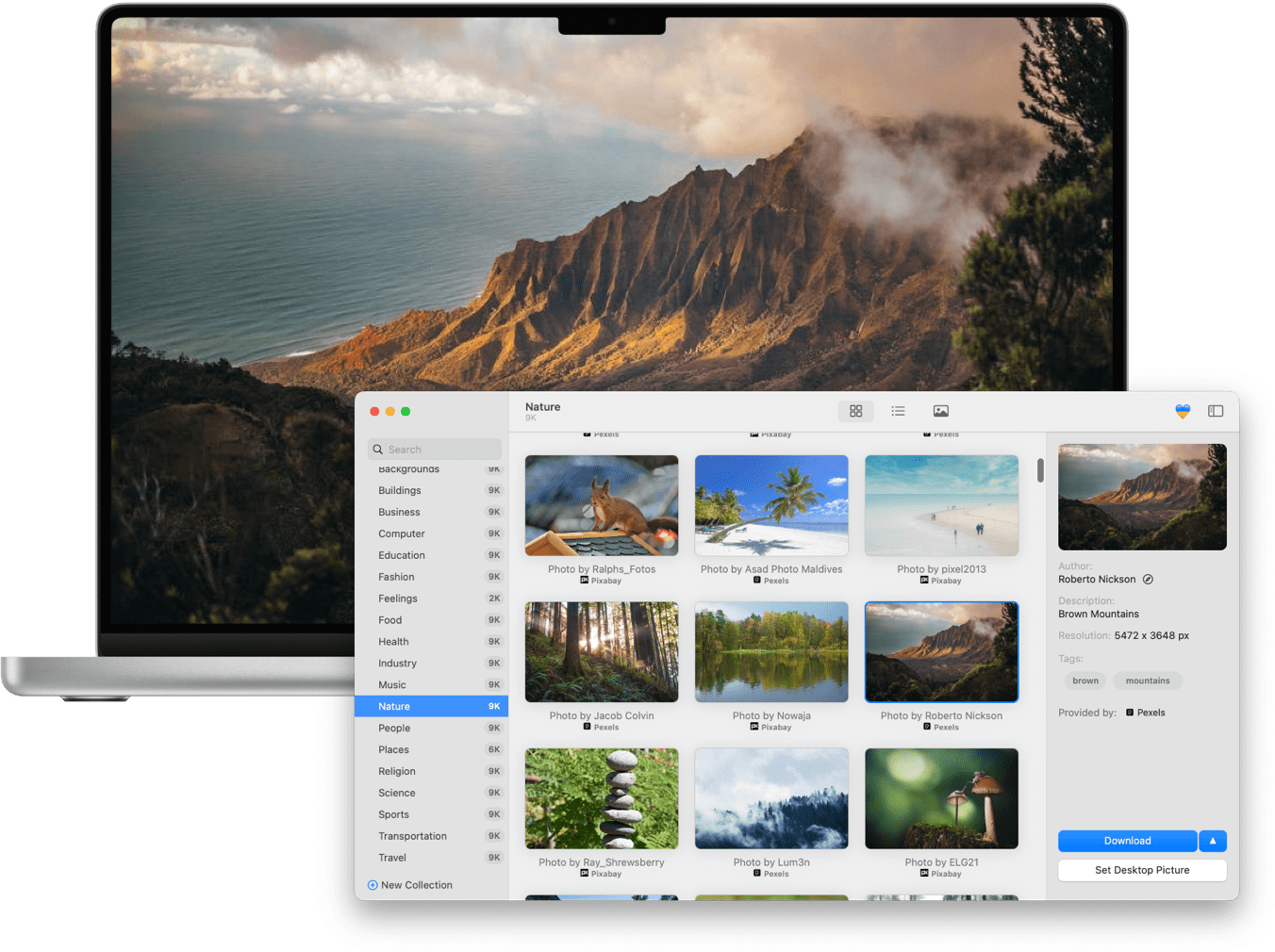Image resolution: width=1275 pixels, height=952 pixels.
Task: Open the forest photo by Jacob Colvin
Action: point(602,652)
